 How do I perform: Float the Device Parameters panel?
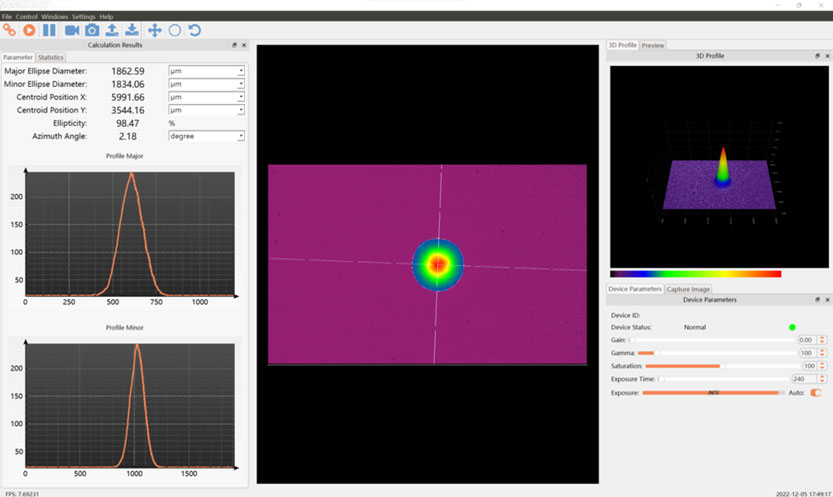click(x=817, y=299)
